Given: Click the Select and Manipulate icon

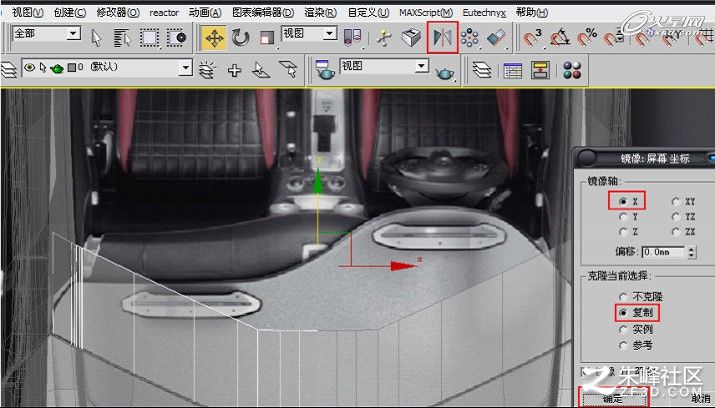Looking at the screenshot, I should (385, 37).
